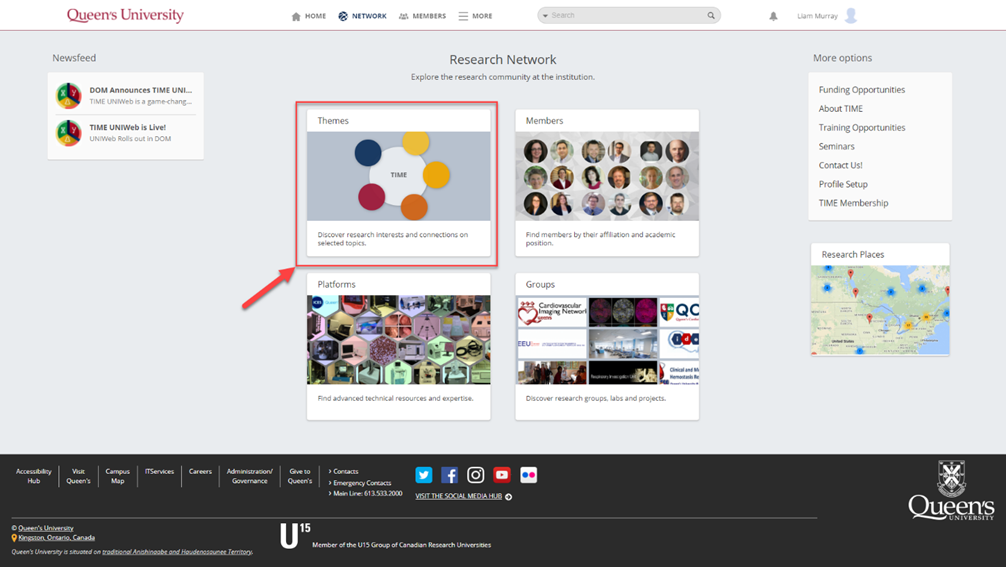
Task: Click the notification bell icon
Action: pyautogui.click(x=773, y=16)
